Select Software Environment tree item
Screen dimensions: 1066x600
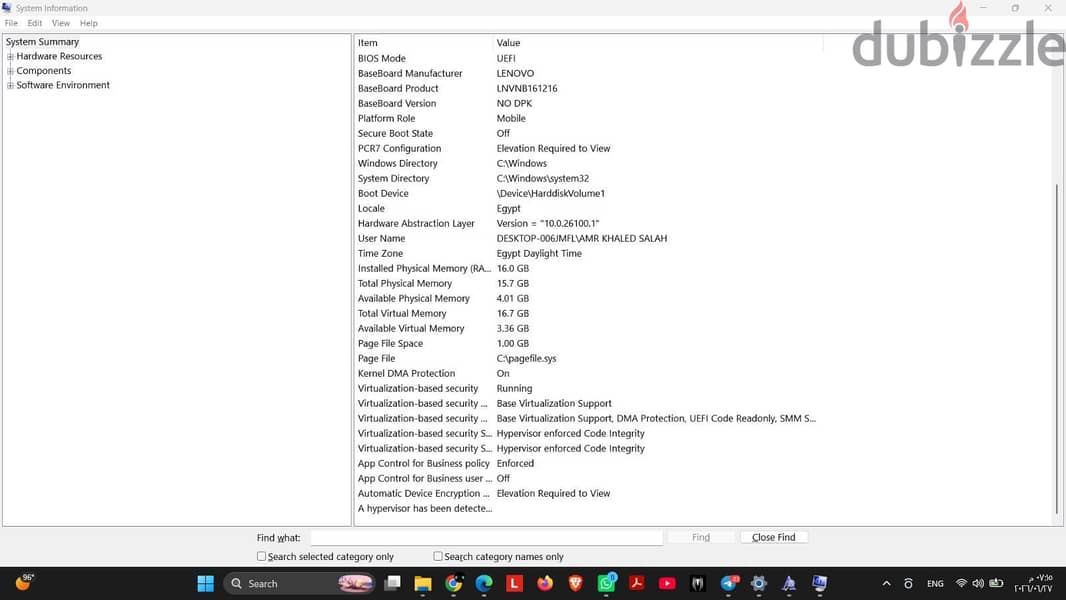tap(63, 85)
